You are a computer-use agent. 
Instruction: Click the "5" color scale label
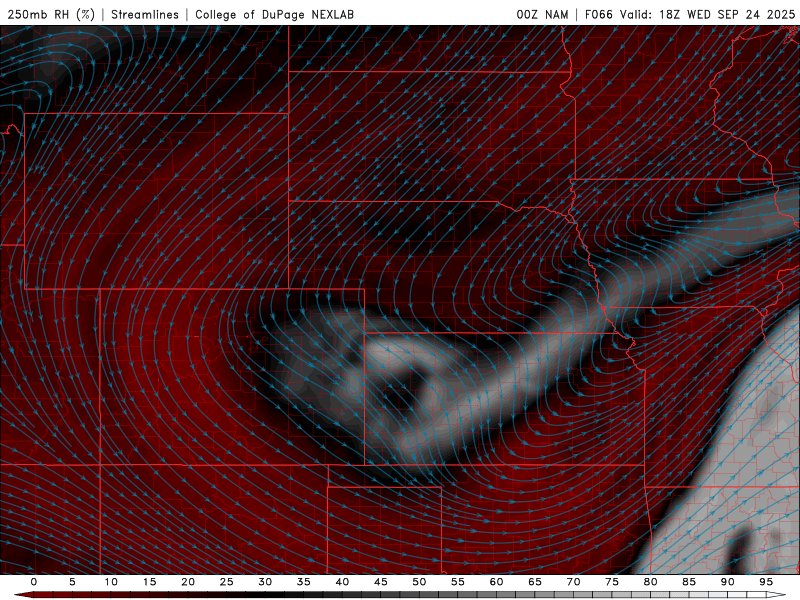coord(72,582)
